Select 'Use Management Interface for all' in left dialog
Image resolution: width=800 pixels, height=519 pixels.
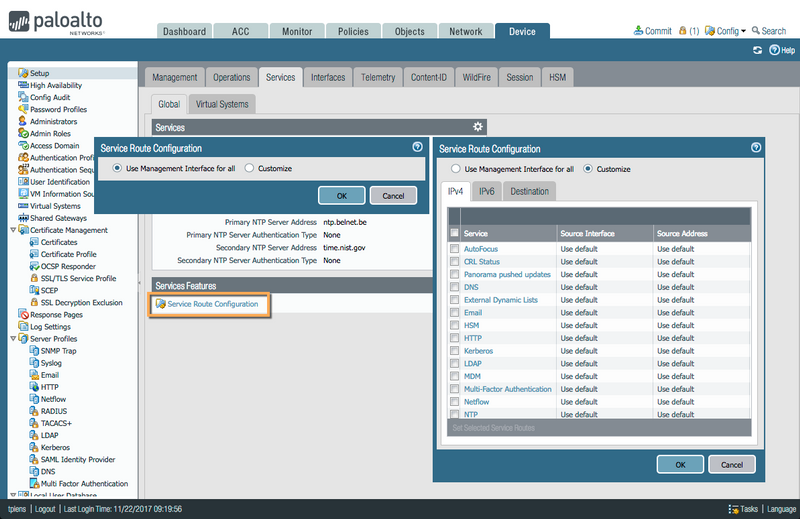pos(117,168)
